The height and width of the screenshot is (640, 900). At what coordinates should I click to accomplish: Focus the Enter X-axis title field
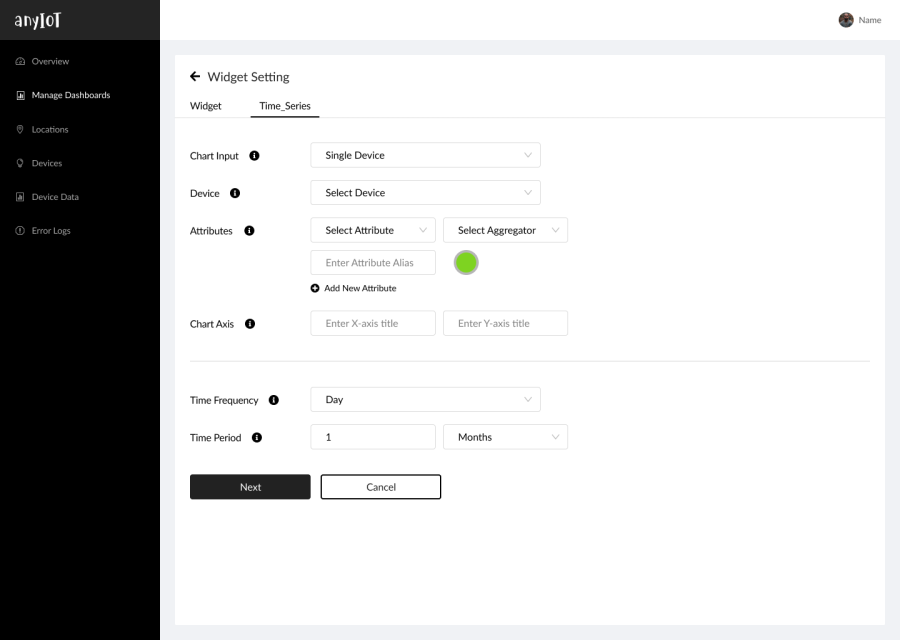click(x=373, y=323)
